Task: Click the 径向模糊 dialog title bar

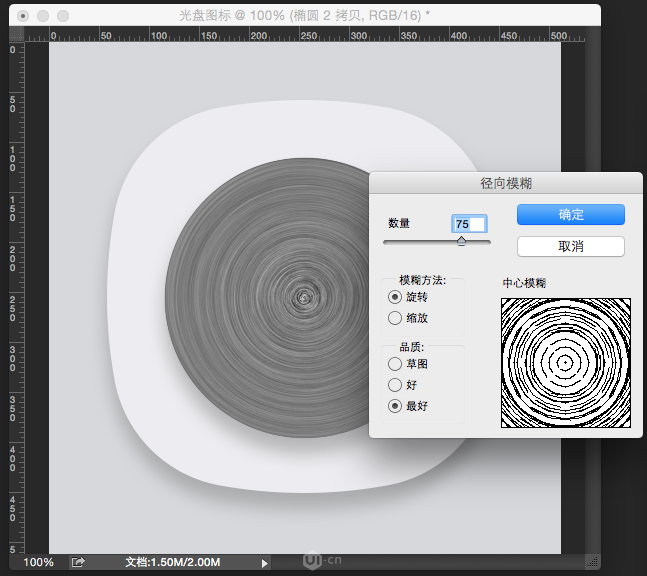Action: pos(505,183)
